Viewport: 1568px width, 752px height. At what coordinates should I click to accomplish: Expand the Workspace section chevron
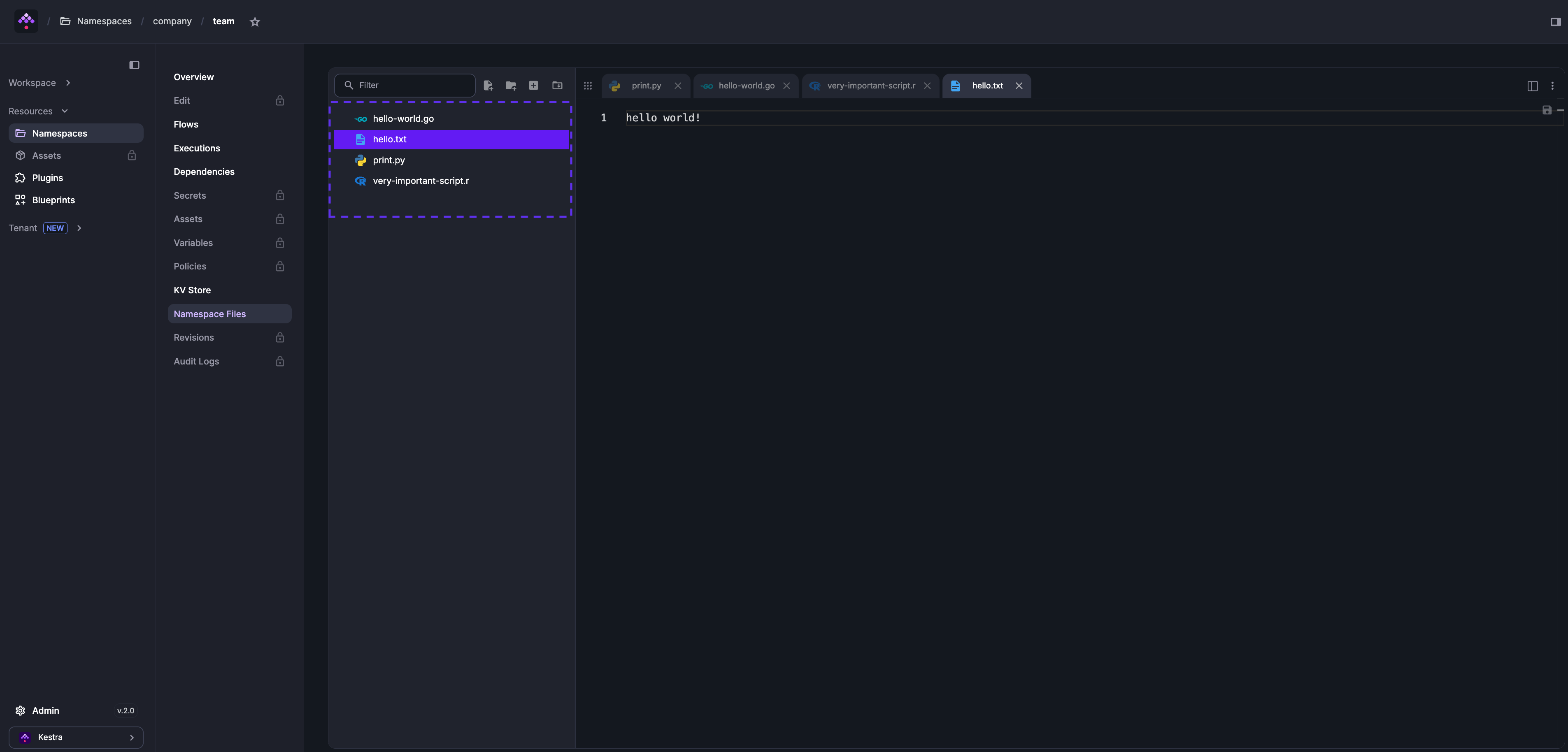point(68,83)
